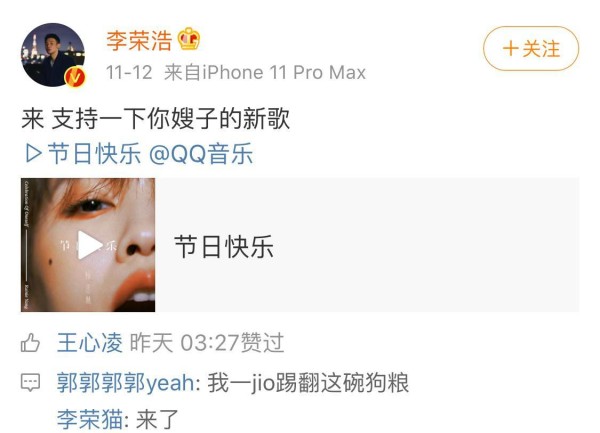Play the song on album cover
600x433 pixels.
[88, 245]
